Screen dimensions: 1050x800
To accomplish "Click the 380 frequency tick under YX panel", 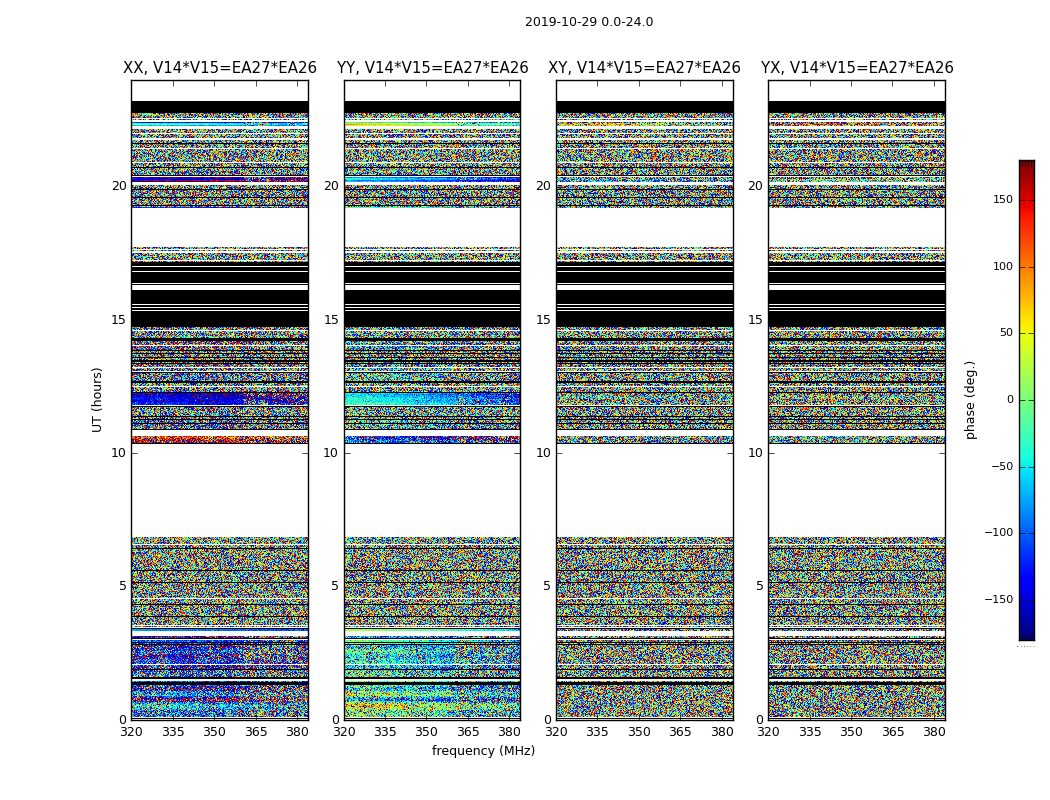I will click(934, 732).
